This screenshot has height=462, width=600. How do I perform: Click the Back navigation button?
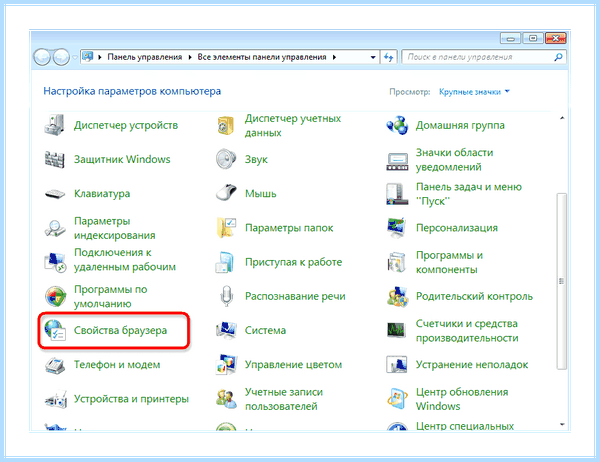click(42, 57)
